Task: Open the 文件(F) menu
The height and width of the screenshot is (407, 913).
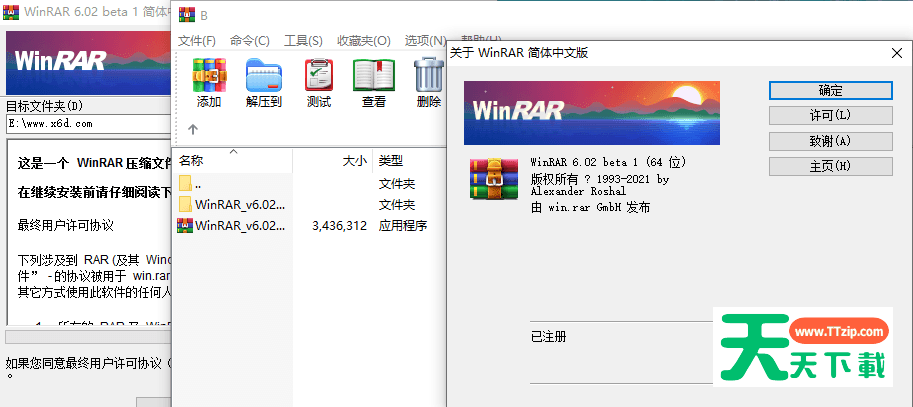Action: pos(197,41)
